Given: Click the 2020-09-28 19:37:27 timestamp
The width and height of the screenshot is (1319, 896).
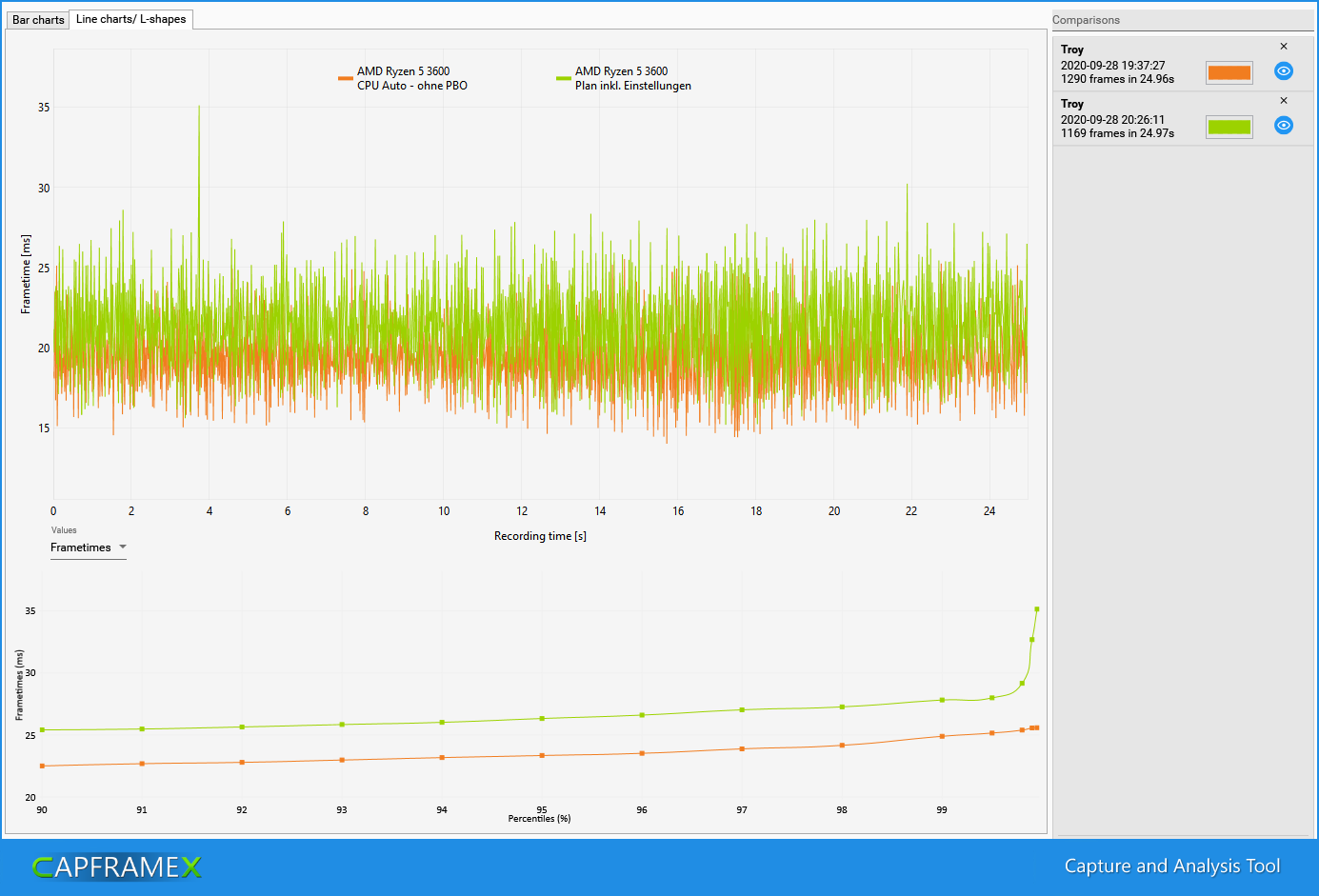Looking at the screenshot, I should click(x=1112, y=66).
